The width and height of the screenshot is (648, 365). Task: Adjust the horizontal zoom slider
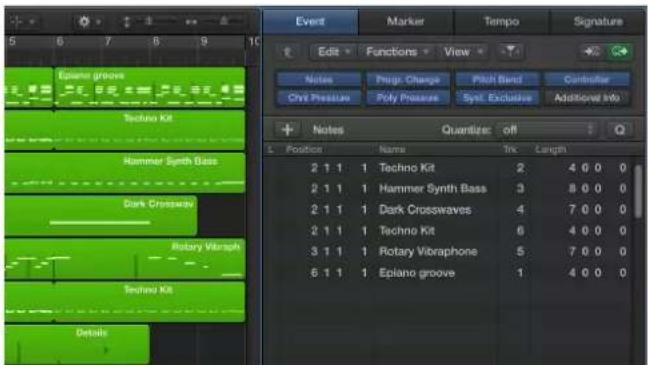(x=223, y=21)
